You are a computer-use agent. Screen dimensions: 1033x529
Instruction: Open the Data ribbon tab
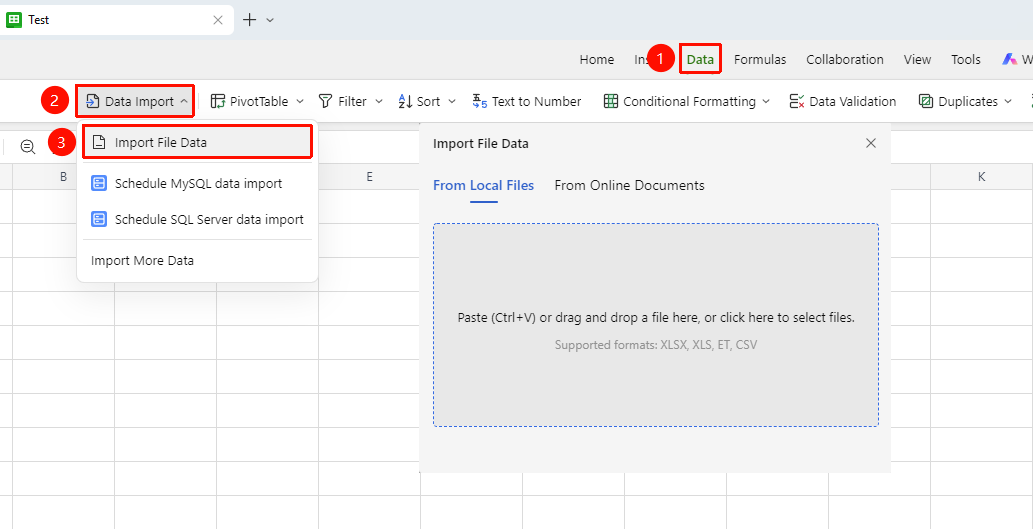point(700,59)
